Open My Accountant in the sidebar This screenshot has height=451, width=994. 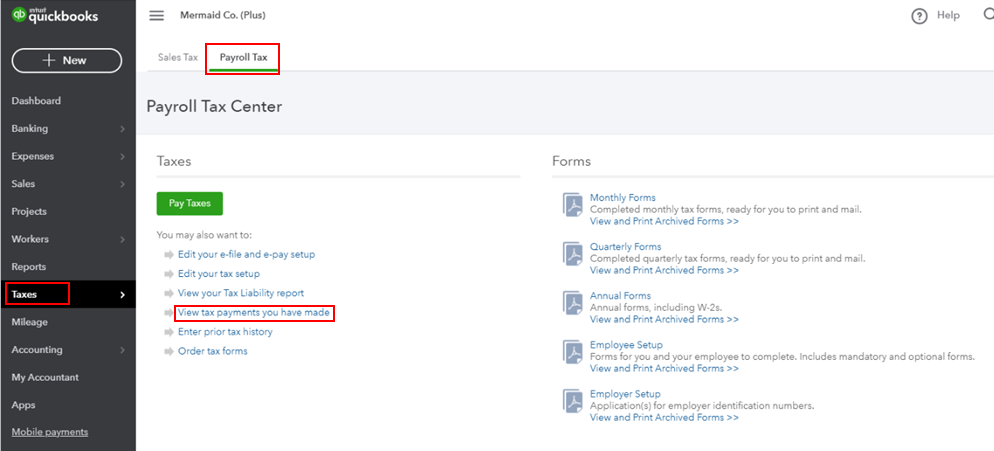pos(45,377)
